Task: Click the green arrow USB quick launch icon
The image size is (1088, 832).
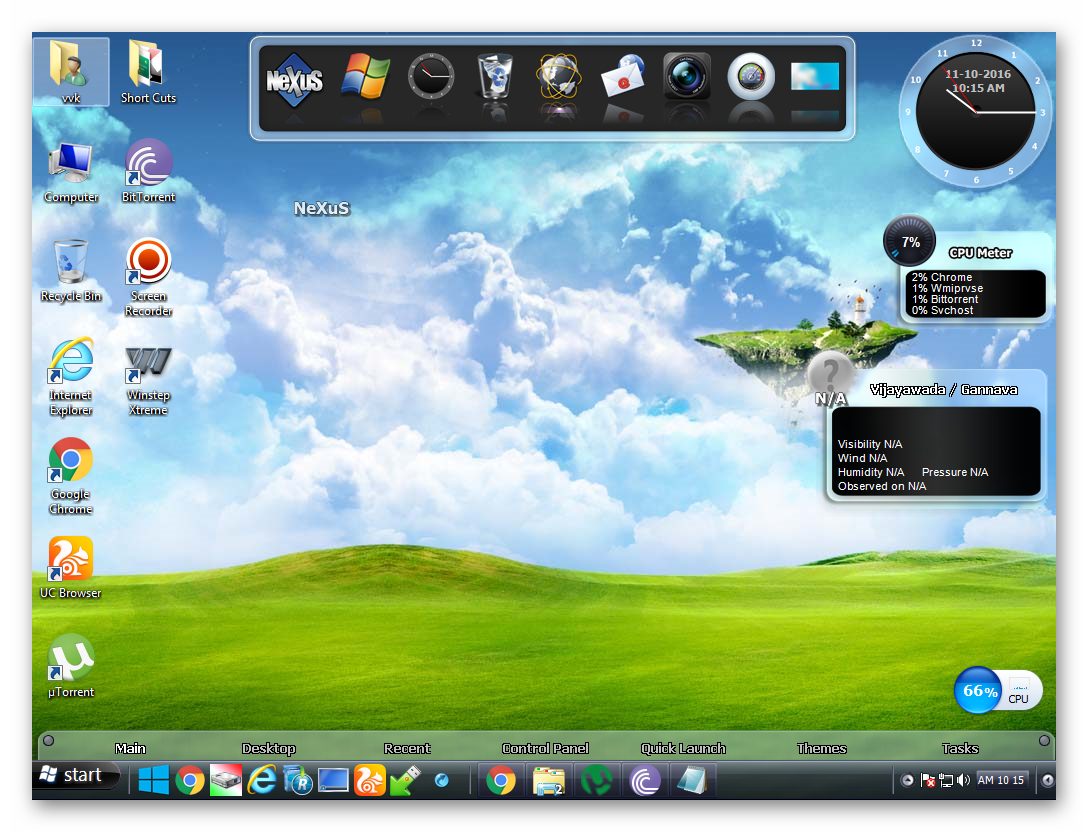Action: click(406, 780)
